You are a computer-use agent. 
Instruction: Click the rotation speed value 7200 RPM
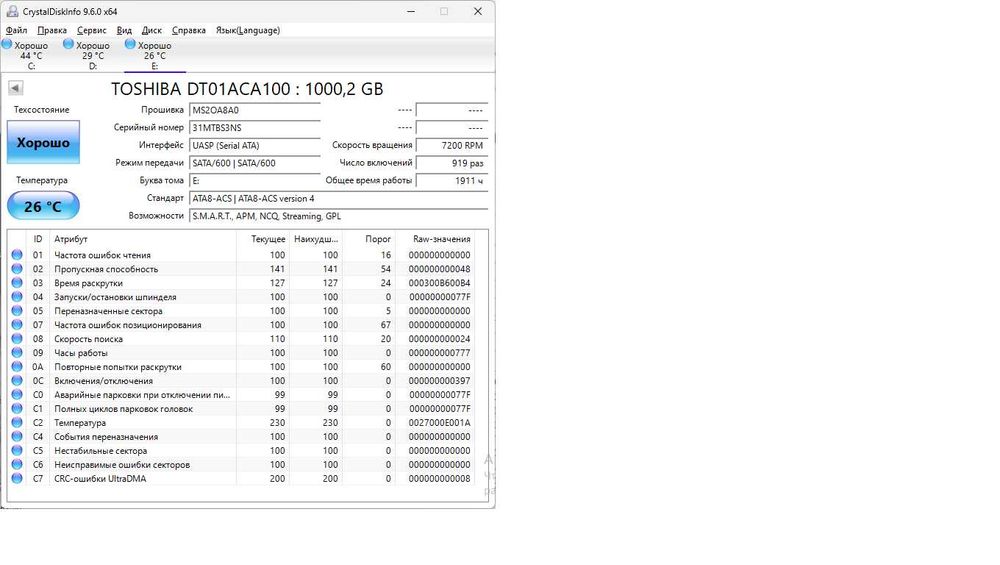(452, 145)
